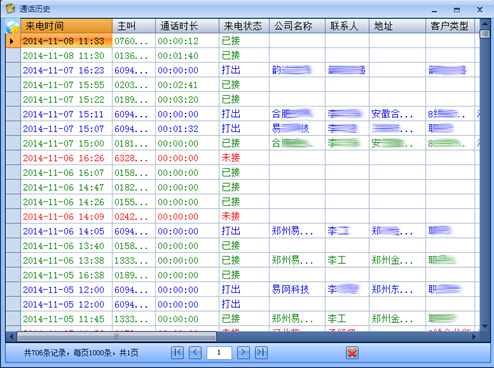Go to the next page of records
Screen dimensions: 494x368
tap(243, 352)
